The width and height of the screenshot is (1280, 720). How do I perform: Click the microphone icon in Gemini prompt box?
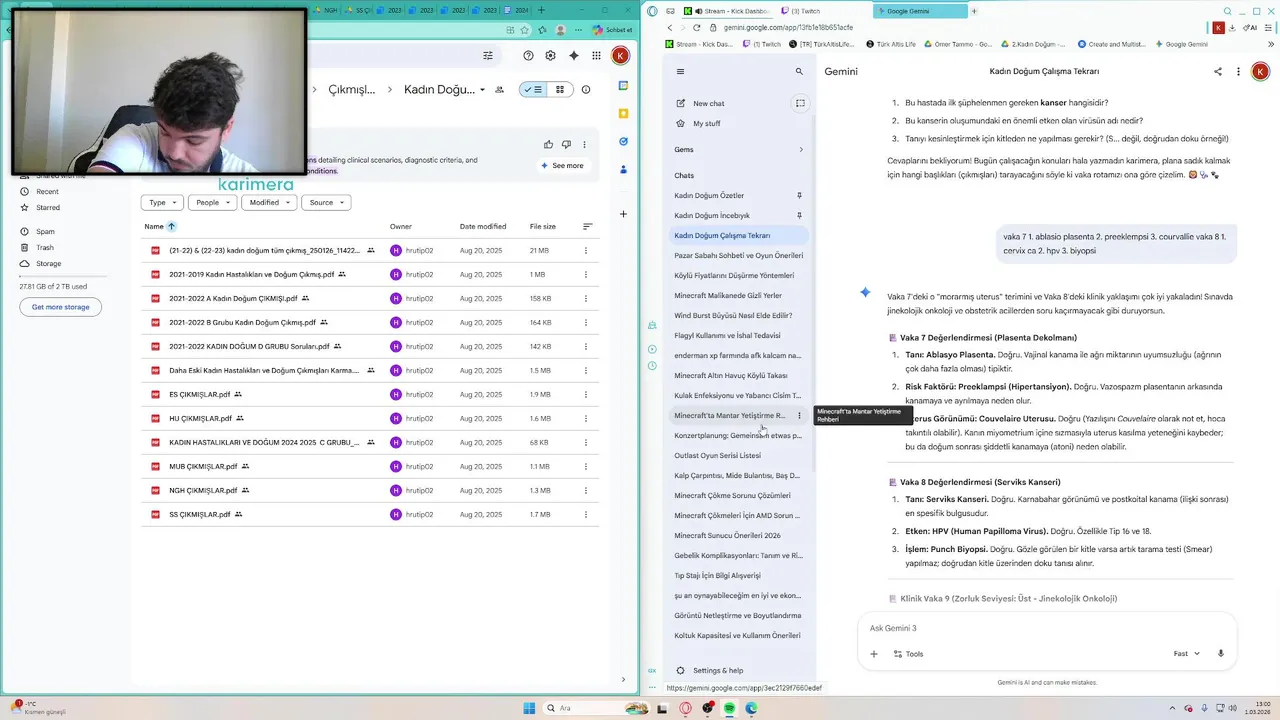coord(1221,654)
